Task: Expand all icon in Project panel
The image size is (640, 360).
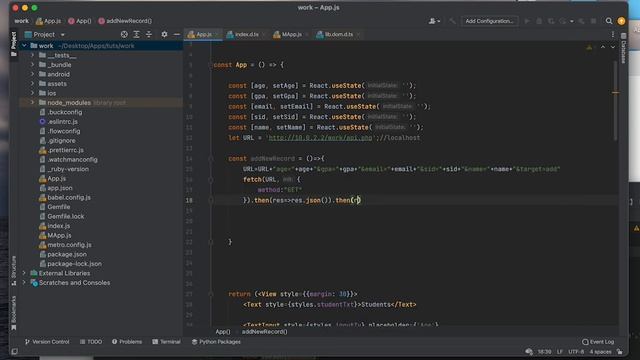Action: coord(136,35)
